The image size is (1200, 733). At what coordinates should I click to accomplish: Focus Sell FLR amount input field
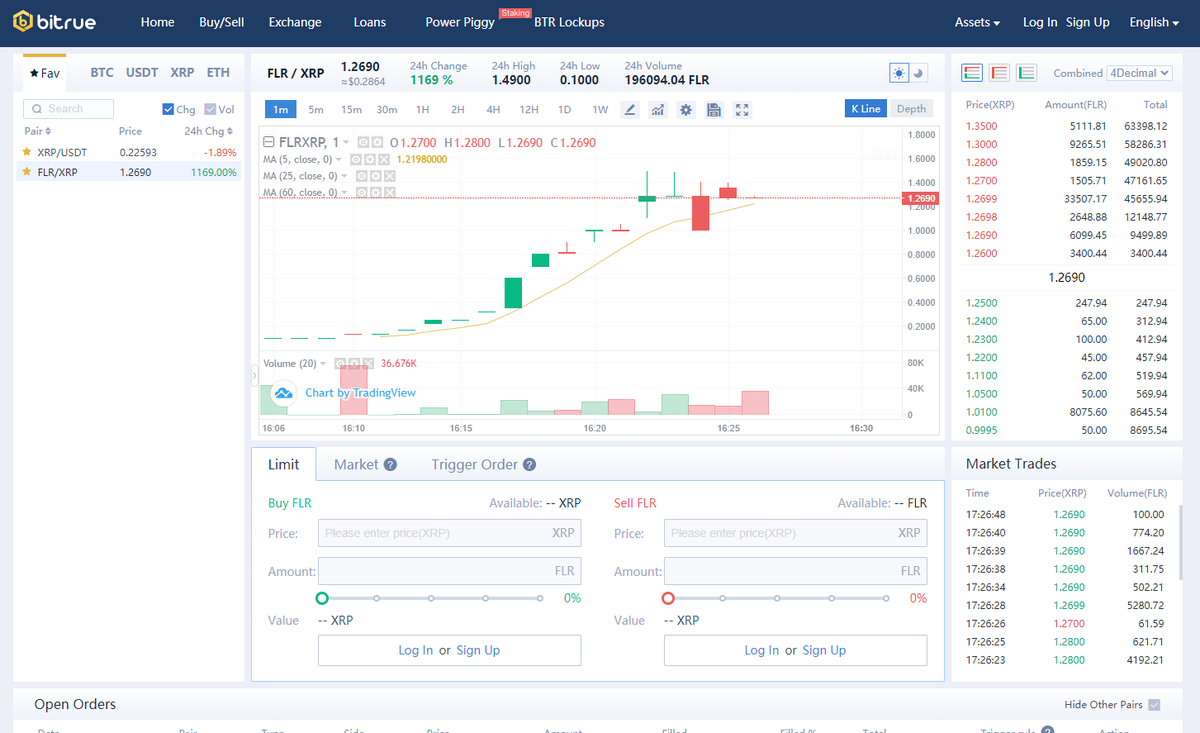pos(795,571)
